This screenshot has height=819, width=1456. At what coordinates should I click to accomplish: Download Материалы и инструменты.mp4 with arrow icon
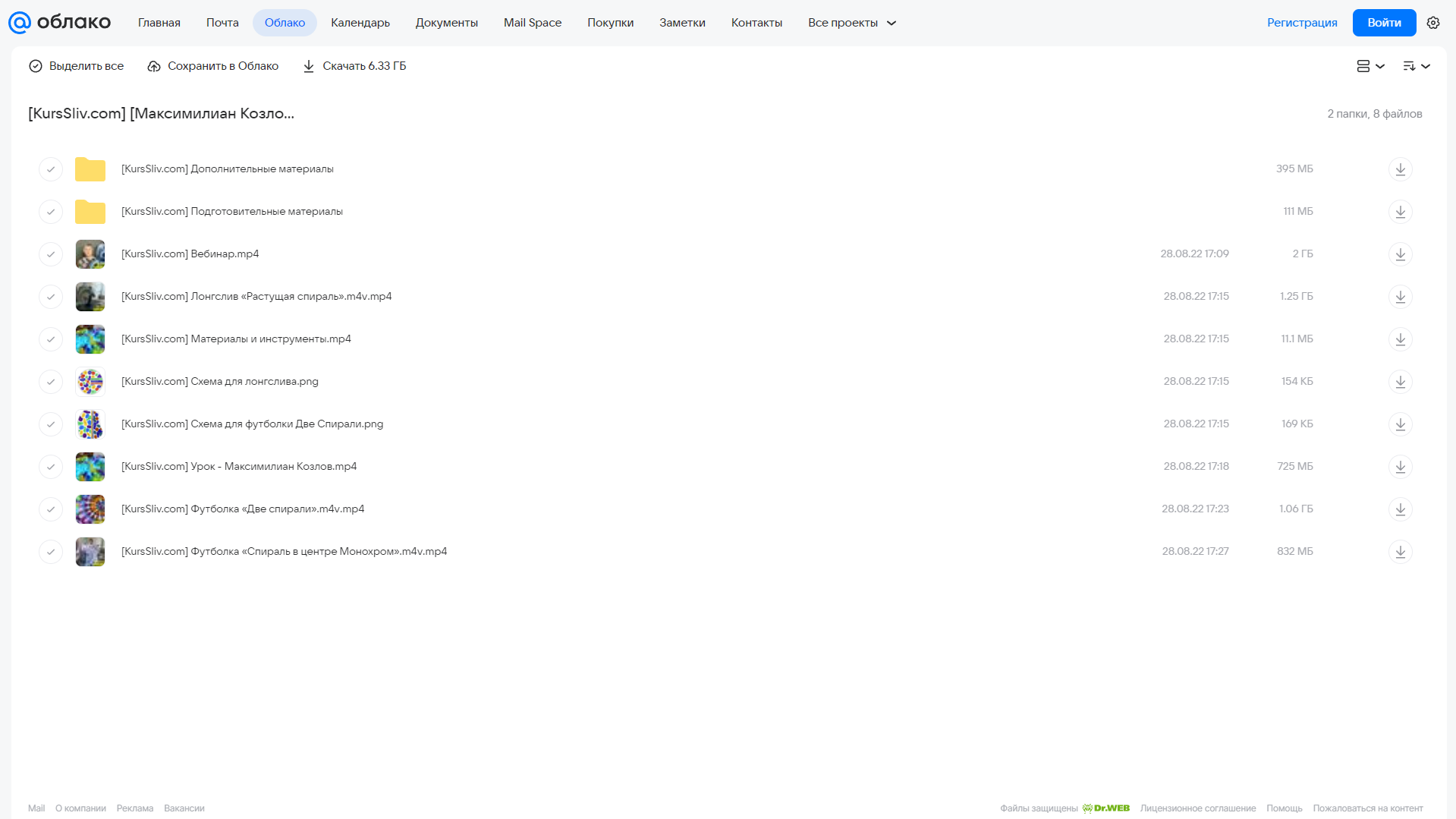coord(1400,339)
